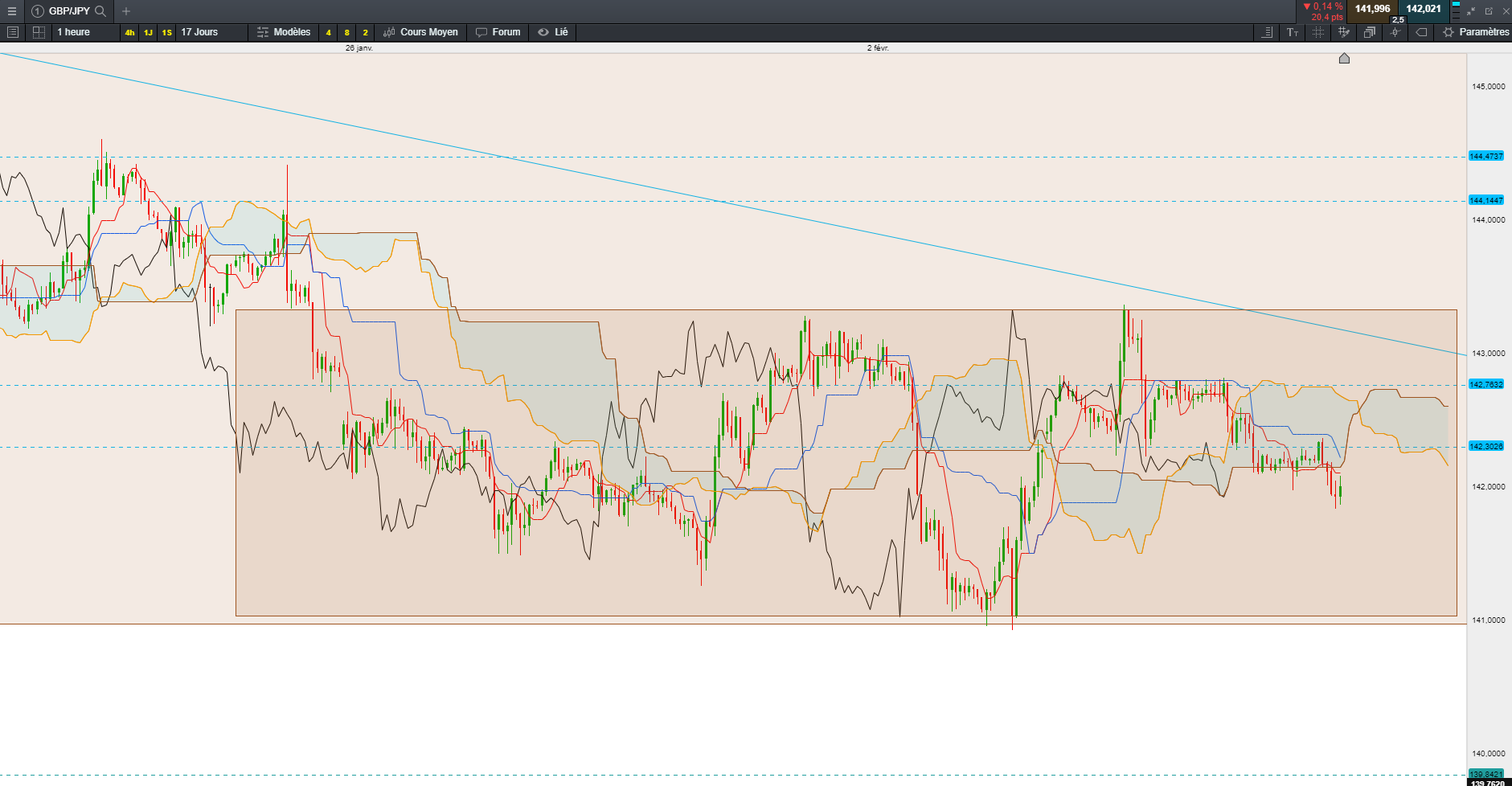Click the 26 janv. date marker
The height and width of the screenshot is (786, 1512).
point(359,48)
